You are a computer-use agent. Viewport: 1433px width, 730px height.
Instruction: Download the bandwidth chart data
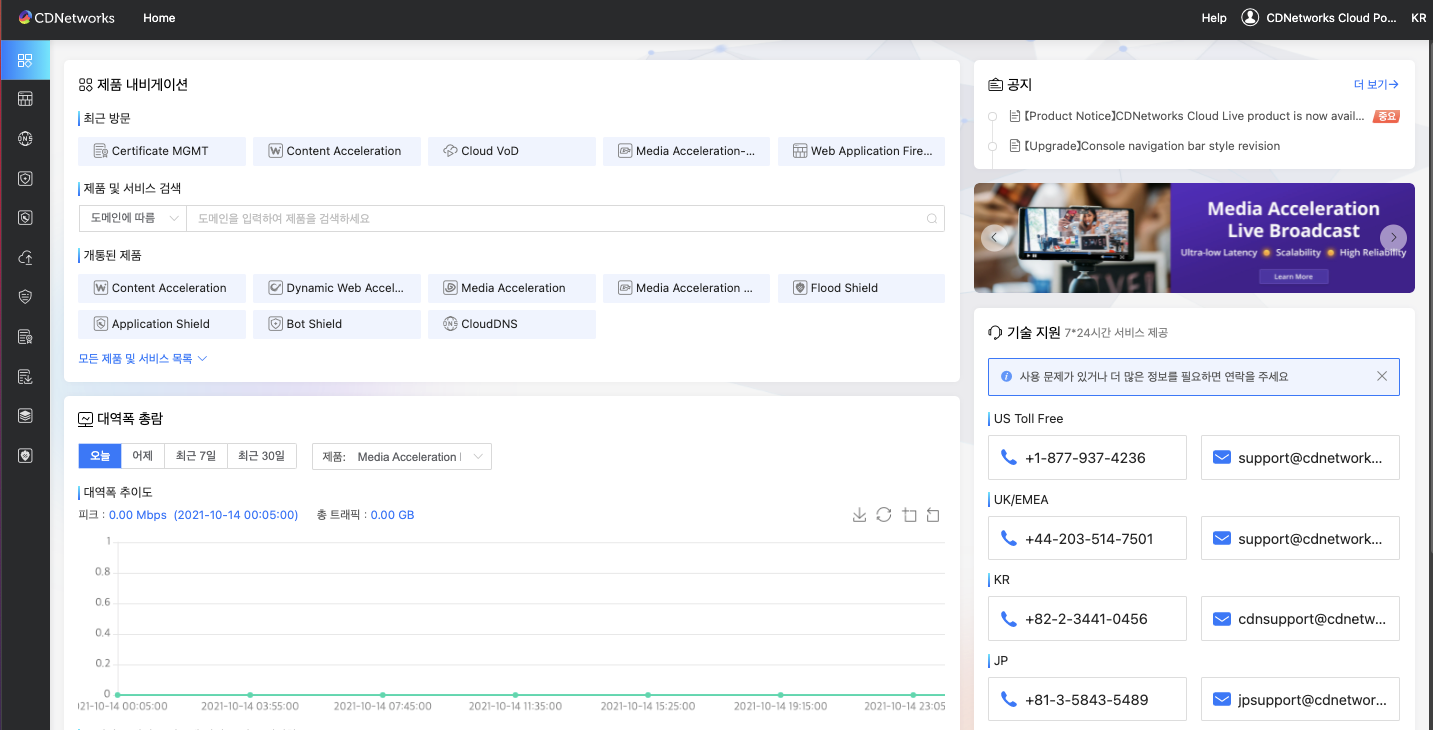859,514
